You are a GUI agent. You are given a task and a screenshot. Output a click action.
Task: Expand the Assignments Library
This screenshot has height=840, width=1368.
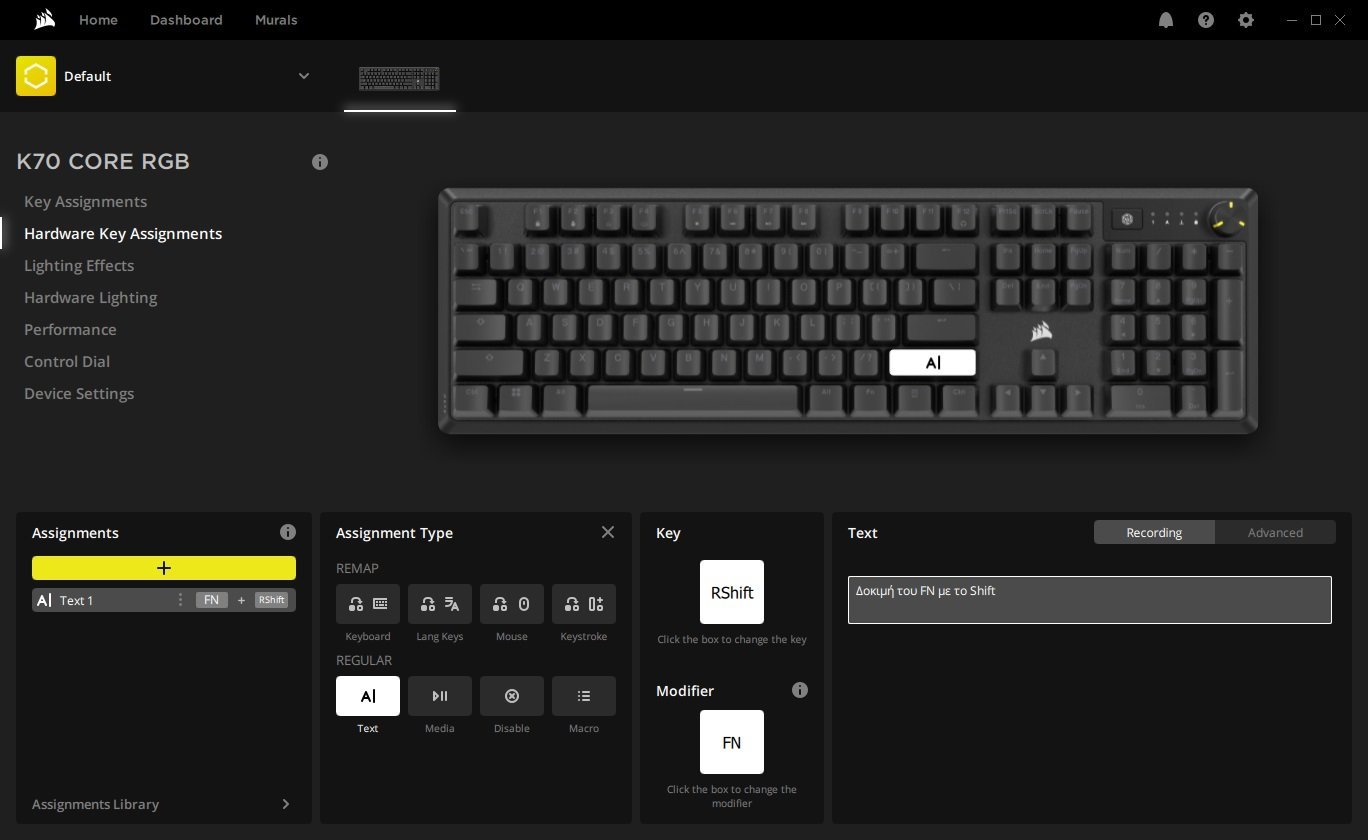coord(163,804)
